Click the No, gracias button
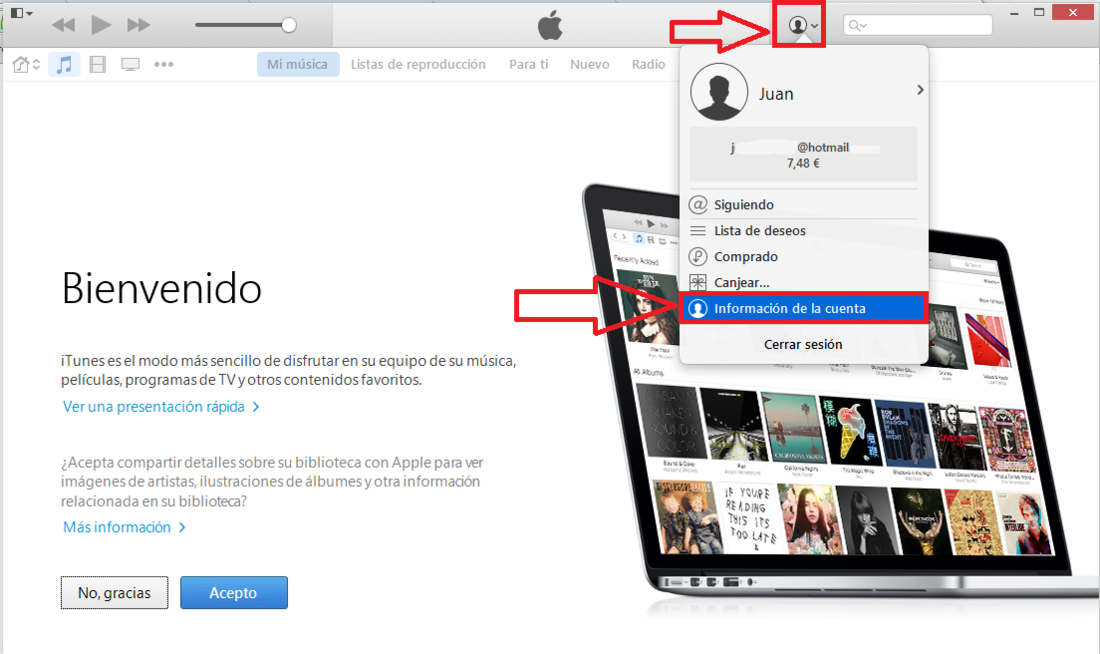The height and width of the screenshot is (654, 1100). [114, 593]
